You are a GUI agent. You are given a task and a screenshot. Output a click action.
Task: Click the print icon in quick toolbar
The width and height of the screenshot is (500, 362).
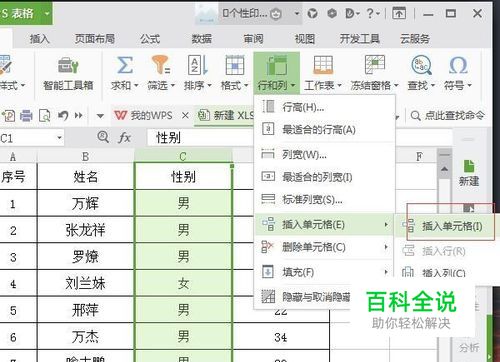pyautogui.click(x=26, y=116)
